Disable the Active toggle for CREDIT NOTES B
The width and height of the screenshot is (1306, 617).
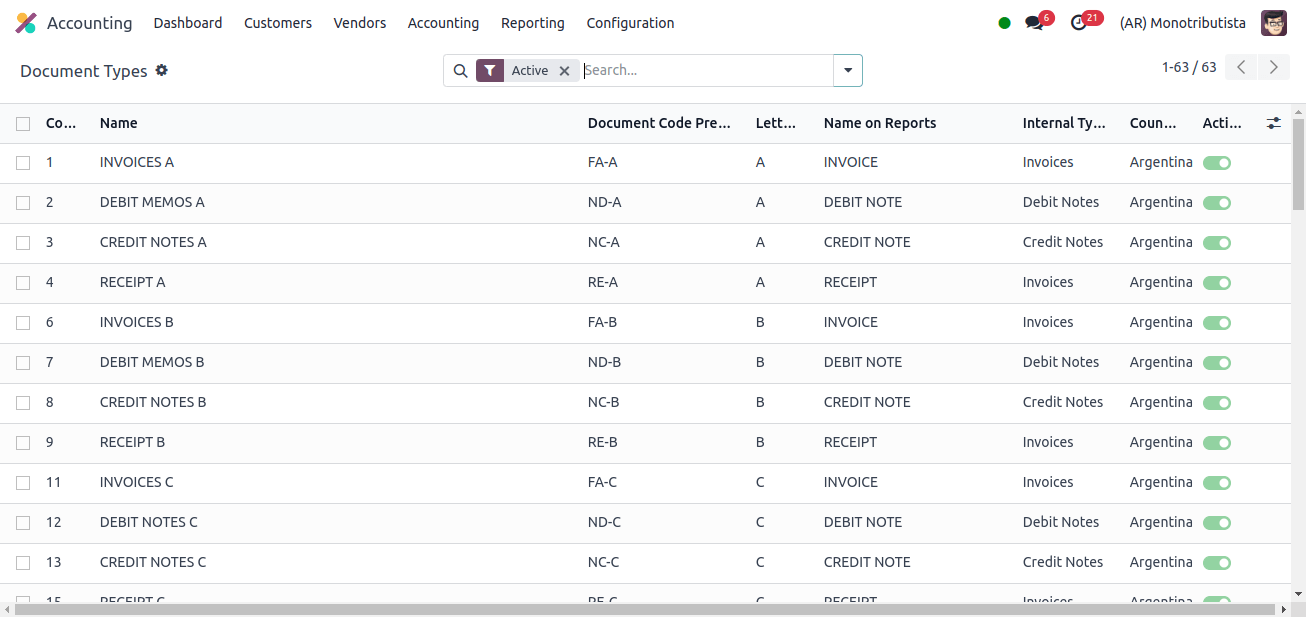click(x=1216, y=403)
